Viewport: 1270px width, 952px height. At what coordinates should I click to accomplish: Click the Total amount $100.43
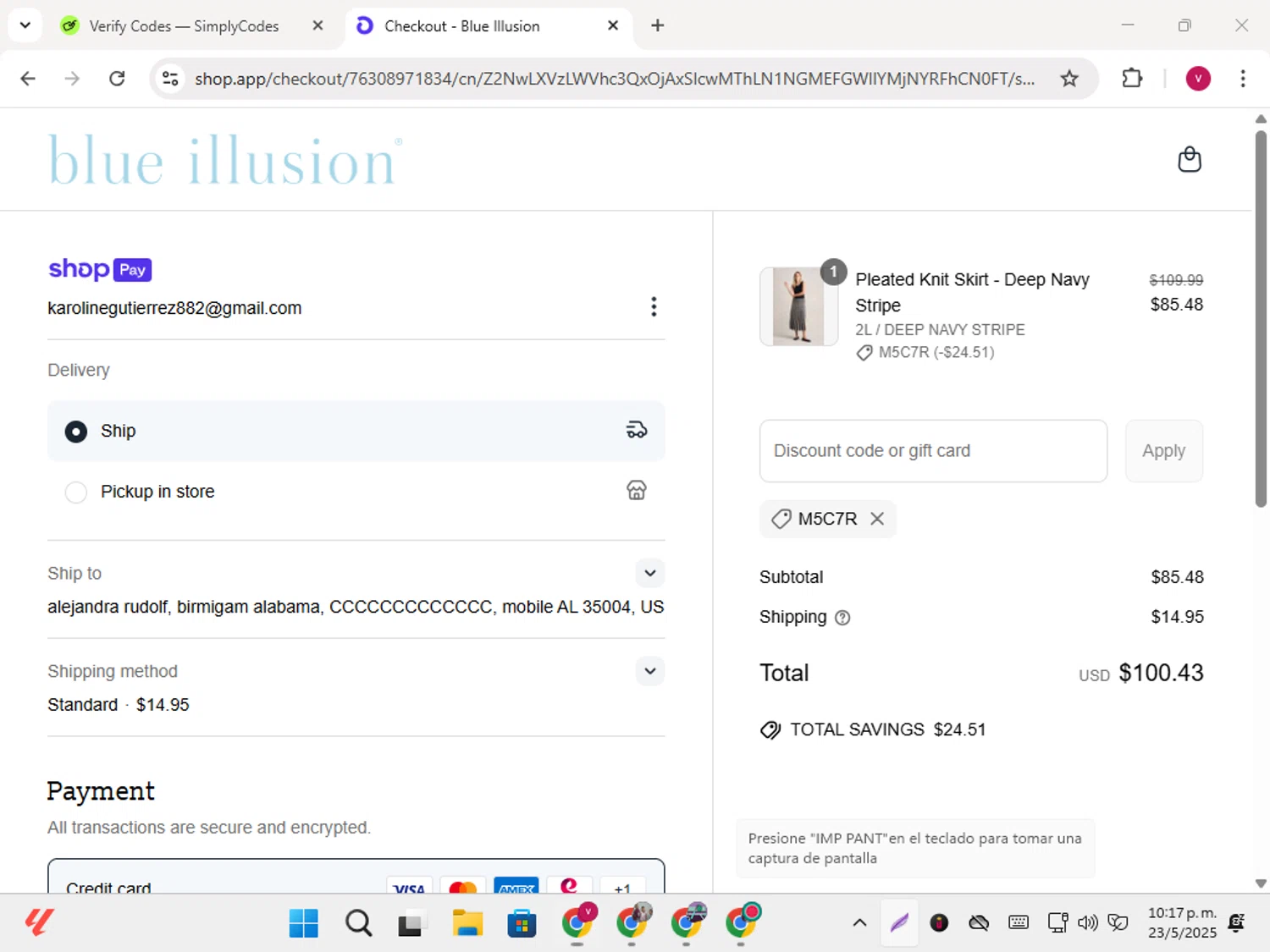click(x=1161, y=673)
